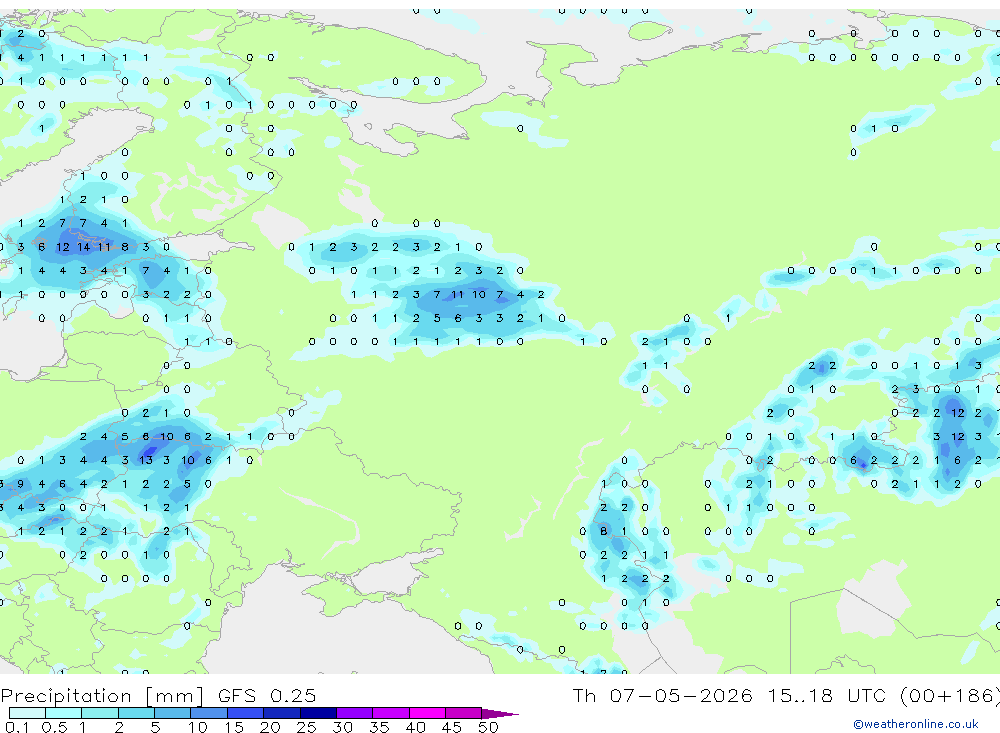
Task: Choose the 2–5 mm legend color box
Action: pos(136,713)
